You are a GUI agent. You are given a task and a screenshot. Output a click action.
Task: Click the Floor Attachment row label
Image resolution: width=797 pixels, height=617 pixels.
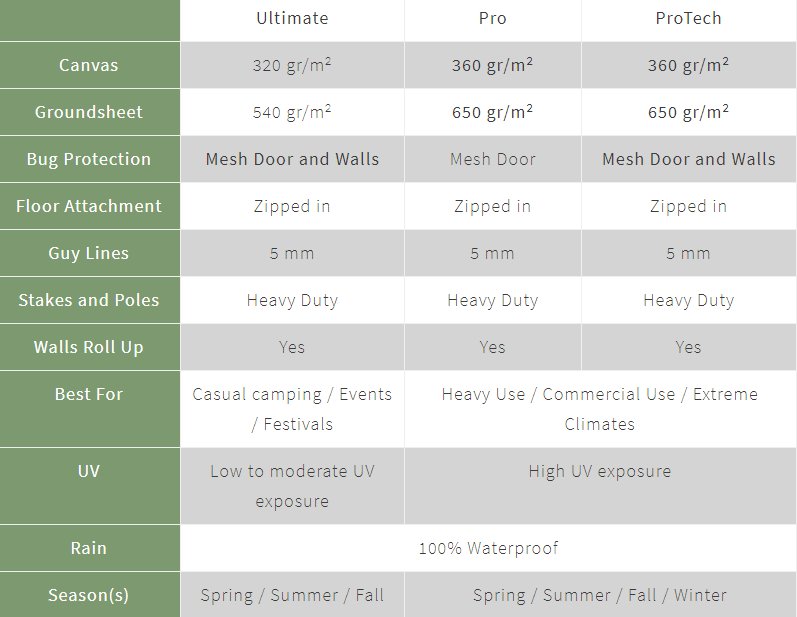(89, 206)
